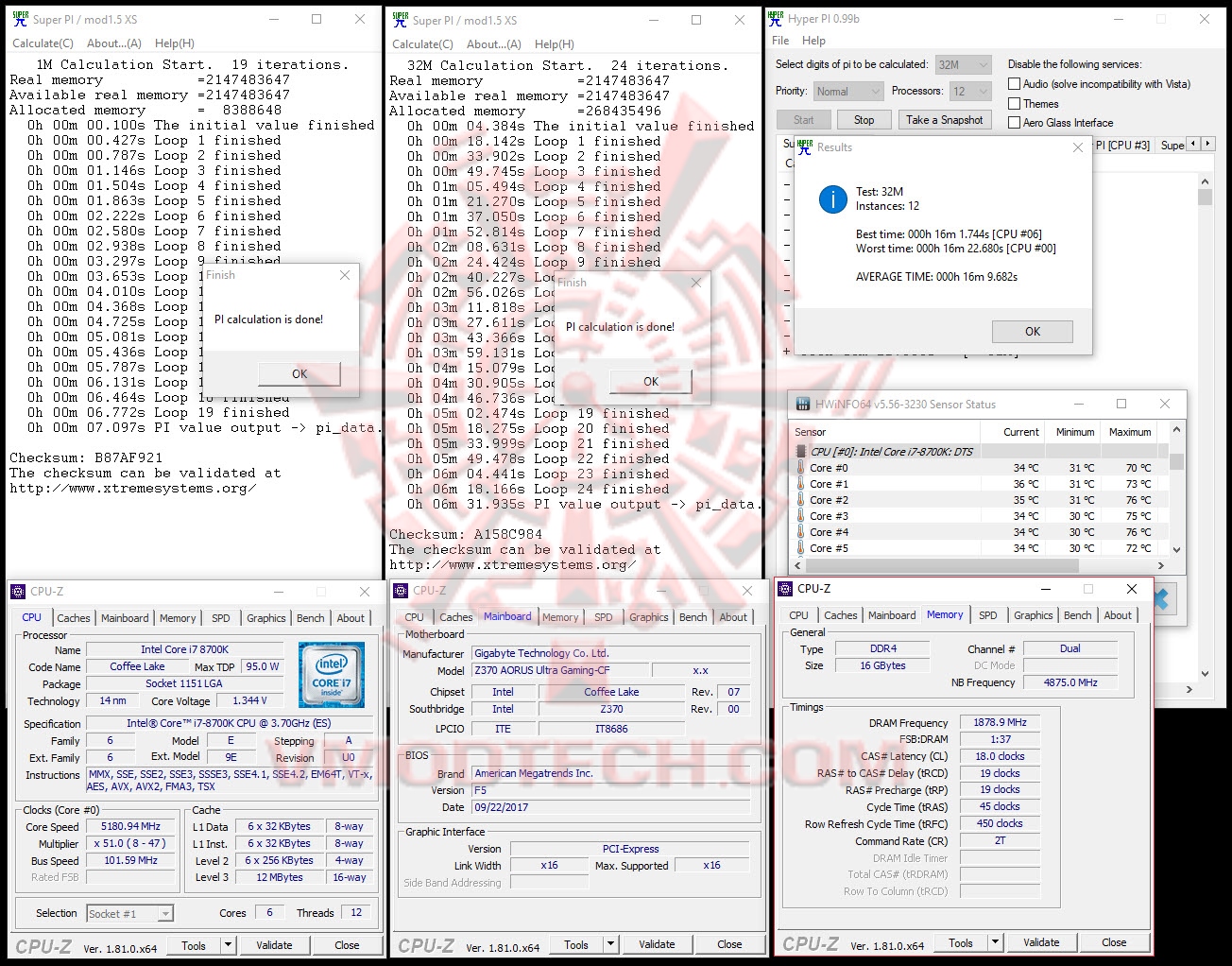The image size is (1232, 966).
Task: Click Close button in CPU-Z window showing Memory timings
Action: [1114, 942]
